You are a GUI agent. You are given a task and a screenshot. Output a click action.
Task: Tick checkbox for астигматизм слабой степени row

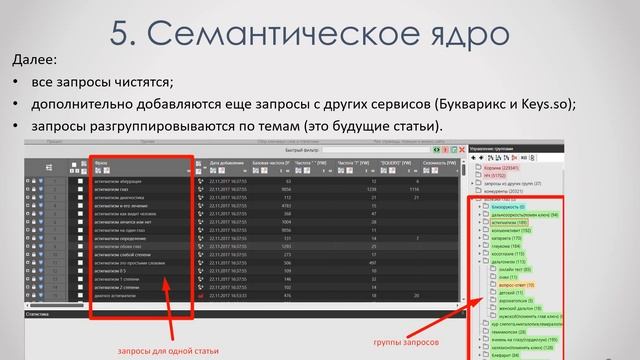[80, 255]
